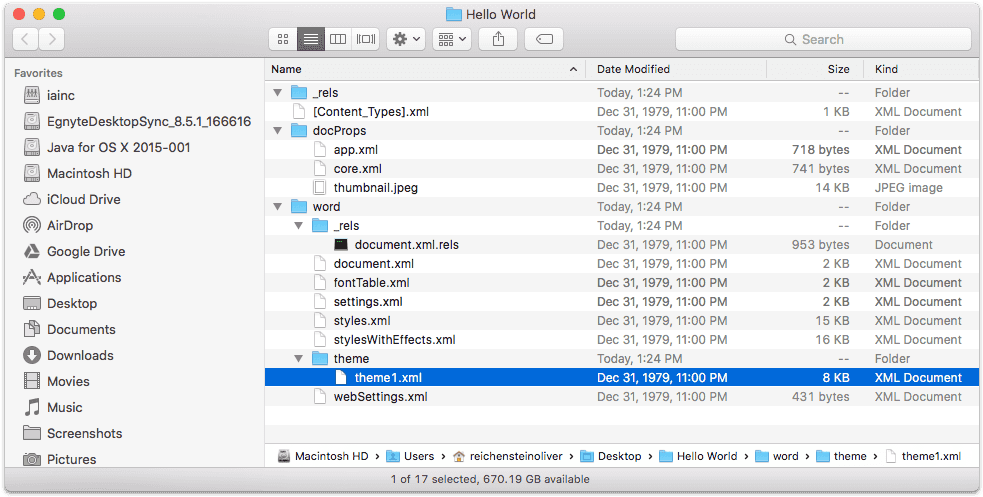Image resolution: width=983 pixels, height=497 pixels.
Task: Click Hello World in path bar
Action: tap(698, 456)
